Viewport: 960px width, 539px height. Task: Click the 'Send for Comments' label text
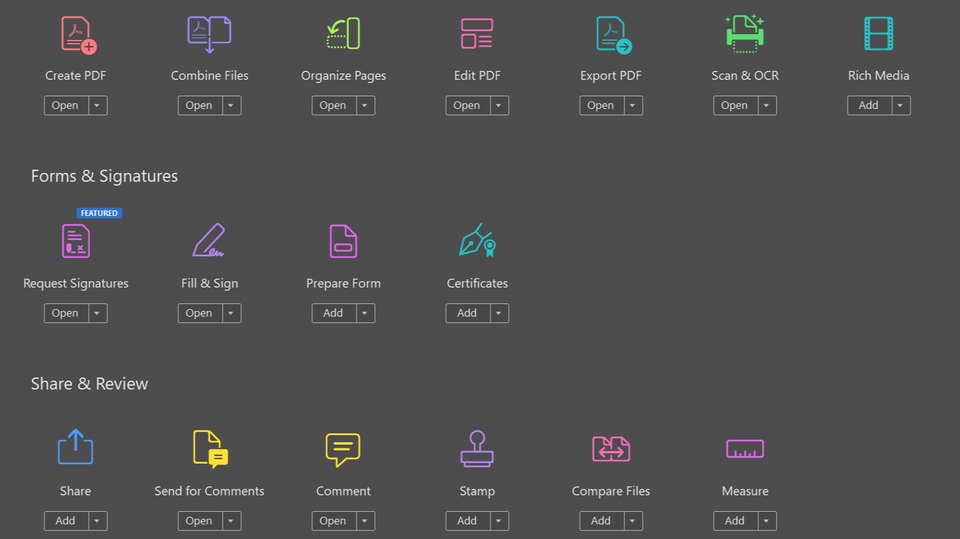209,491
